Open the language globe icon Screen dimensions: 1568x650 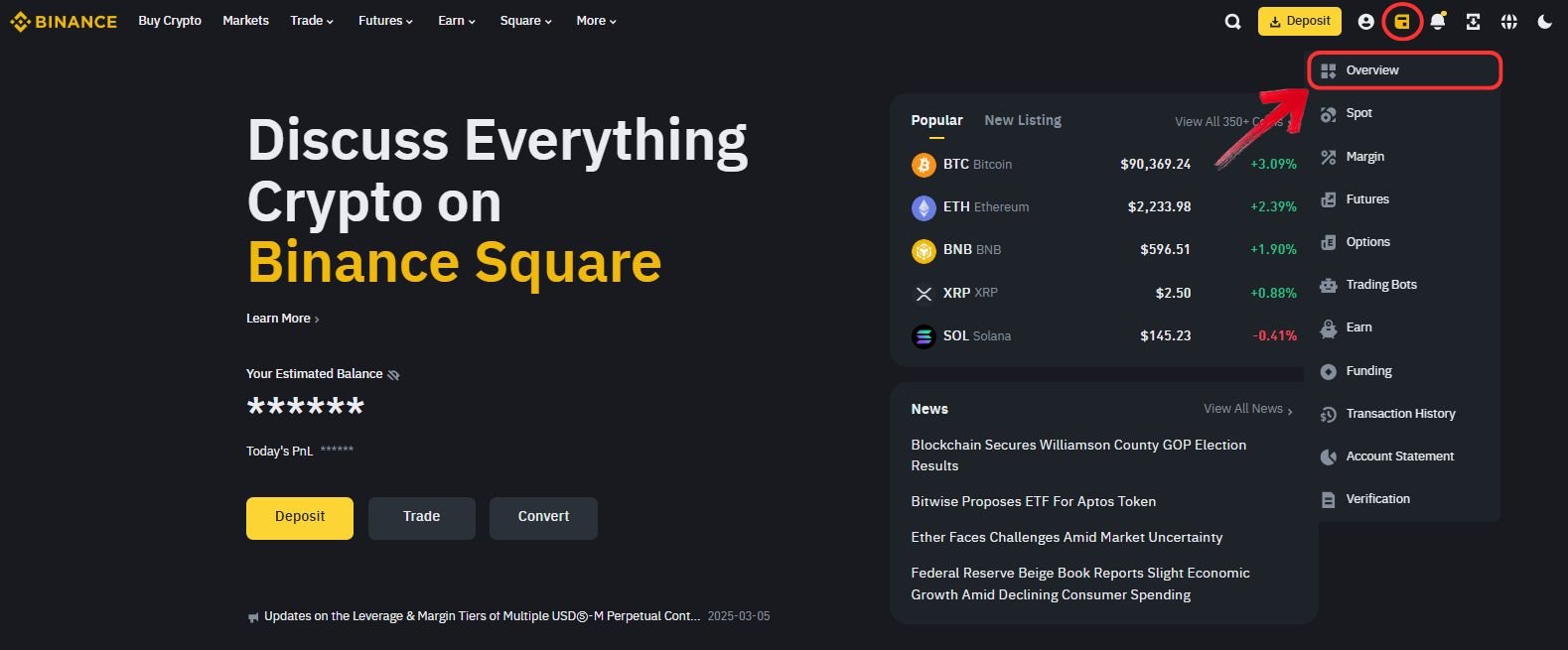pos(1508,21)
